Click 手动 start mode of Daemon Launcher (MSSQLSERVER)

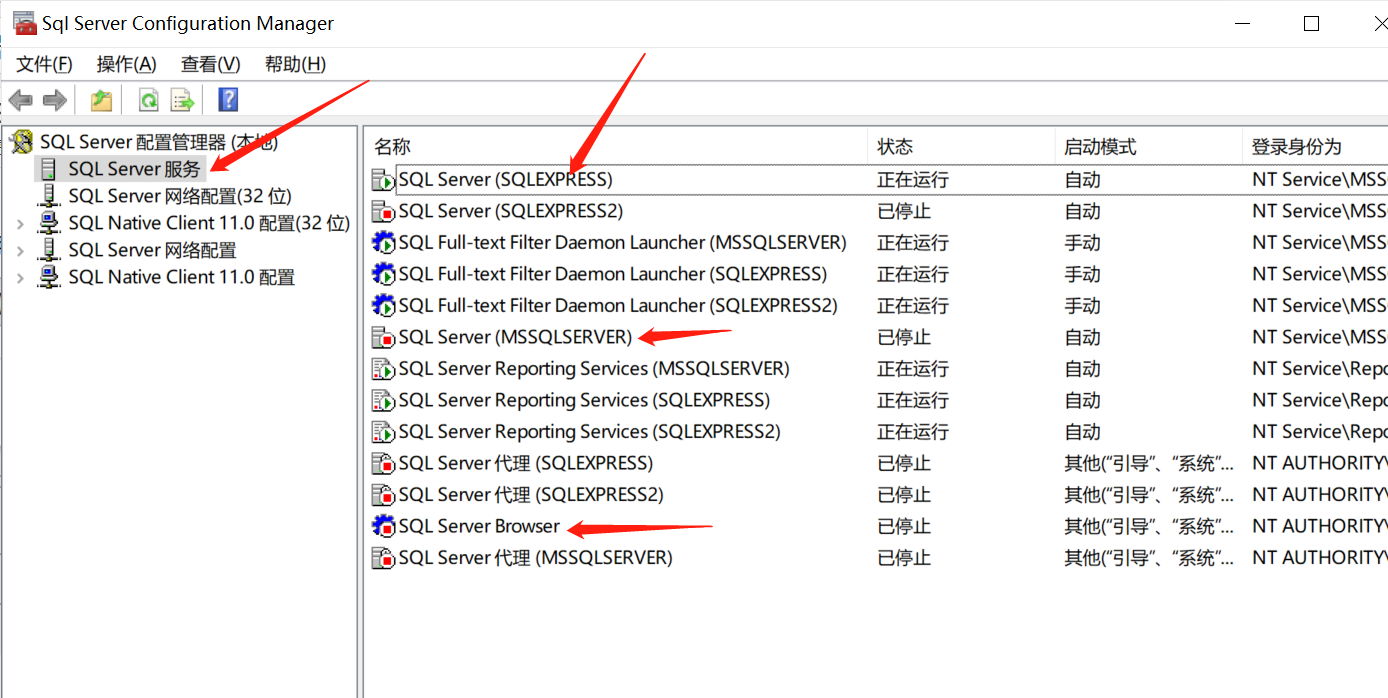tap(1082, 243)
